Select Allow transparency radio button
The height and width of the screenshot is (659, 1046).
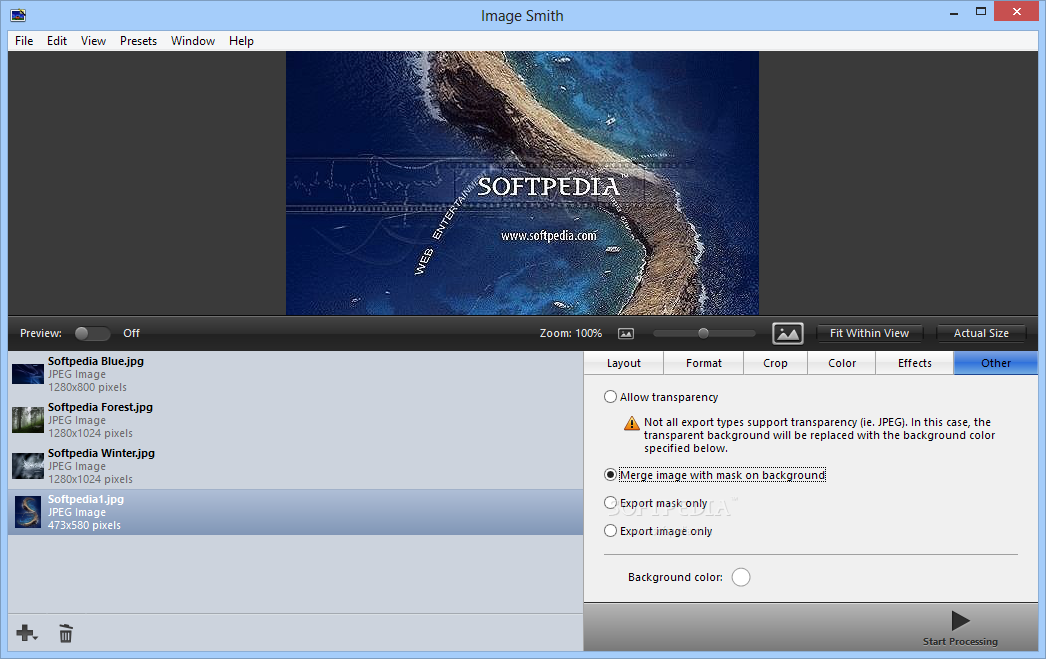(x=610, y=397)
